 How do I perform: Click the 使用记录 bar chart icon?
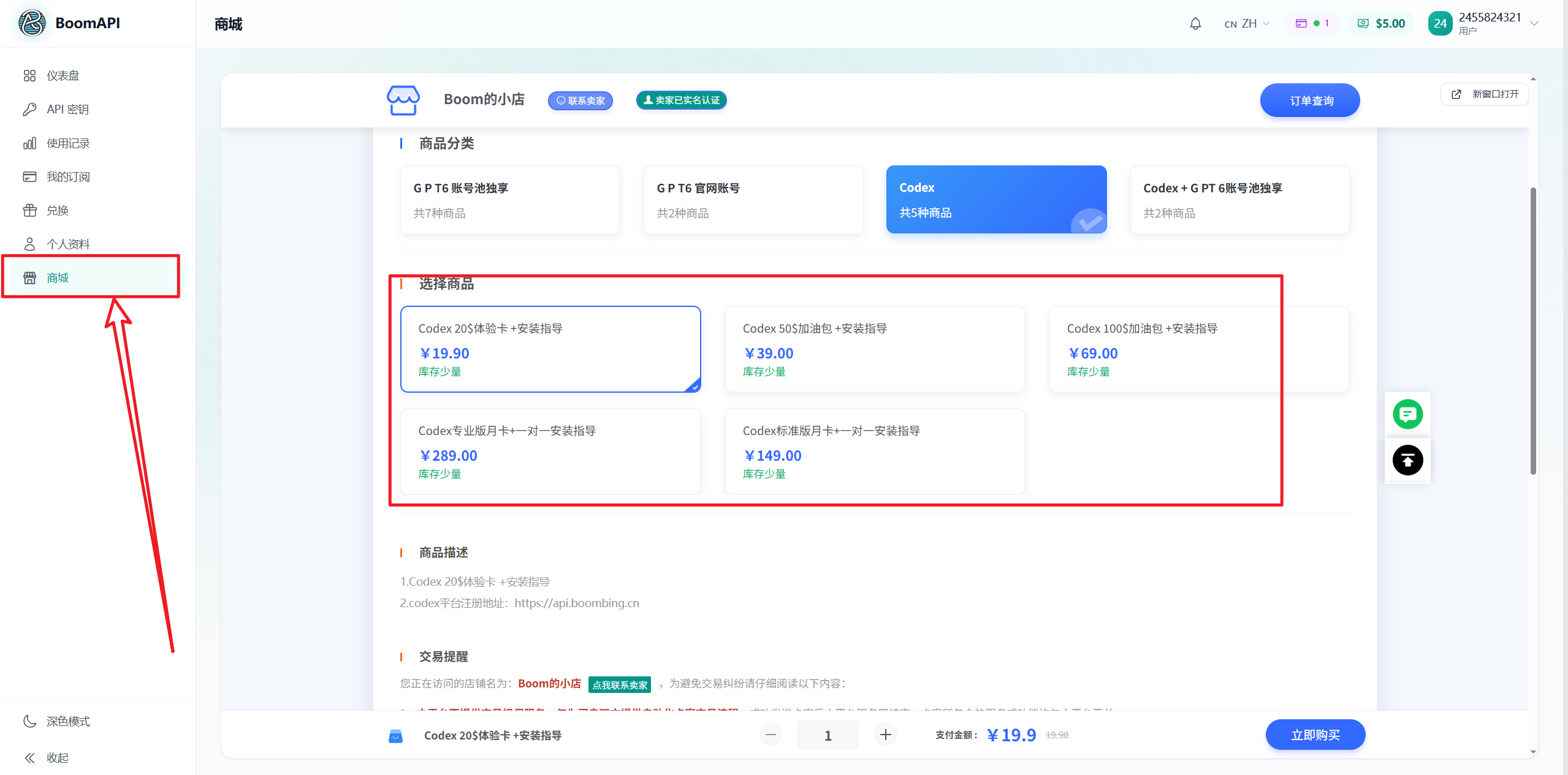pos(29,143)
